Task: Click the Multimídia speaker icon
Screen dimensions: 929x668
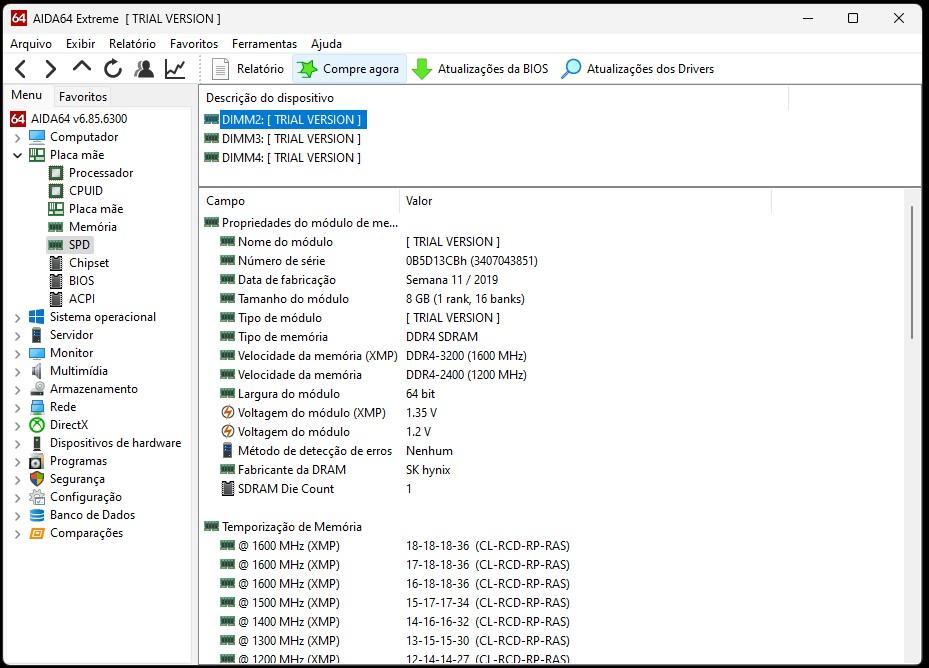Action: pyautogui.click(x=37, y=371)
